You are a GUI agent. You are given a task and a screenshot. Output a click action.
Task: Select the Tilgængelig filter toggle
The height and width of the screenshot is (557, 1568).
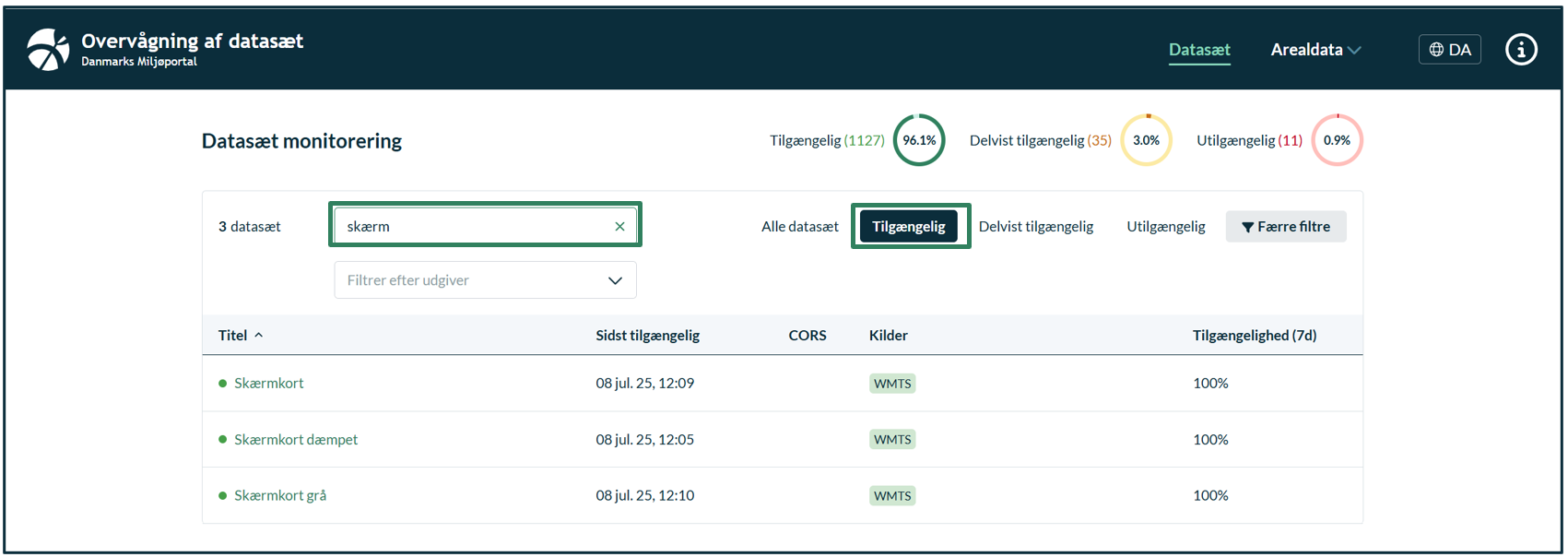click(x=909, y=227)
